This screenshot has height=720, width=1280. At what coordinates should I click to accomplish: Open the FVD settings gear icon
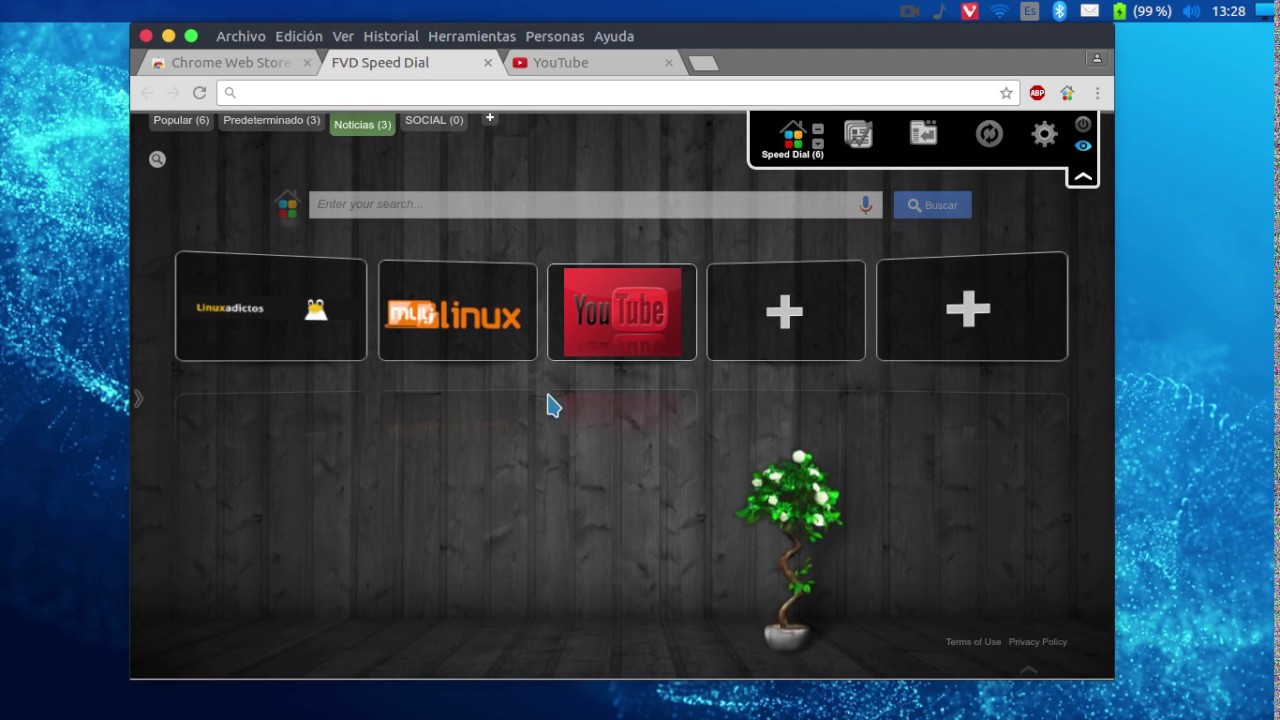(x=1044, y=134)
